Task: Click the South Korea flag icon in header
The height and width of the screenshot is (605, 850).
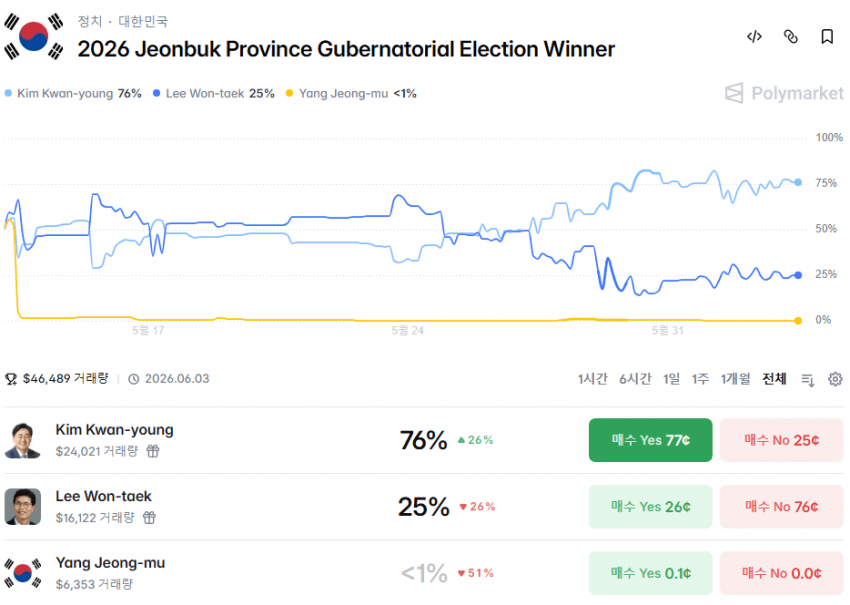Action: (33, 36)
